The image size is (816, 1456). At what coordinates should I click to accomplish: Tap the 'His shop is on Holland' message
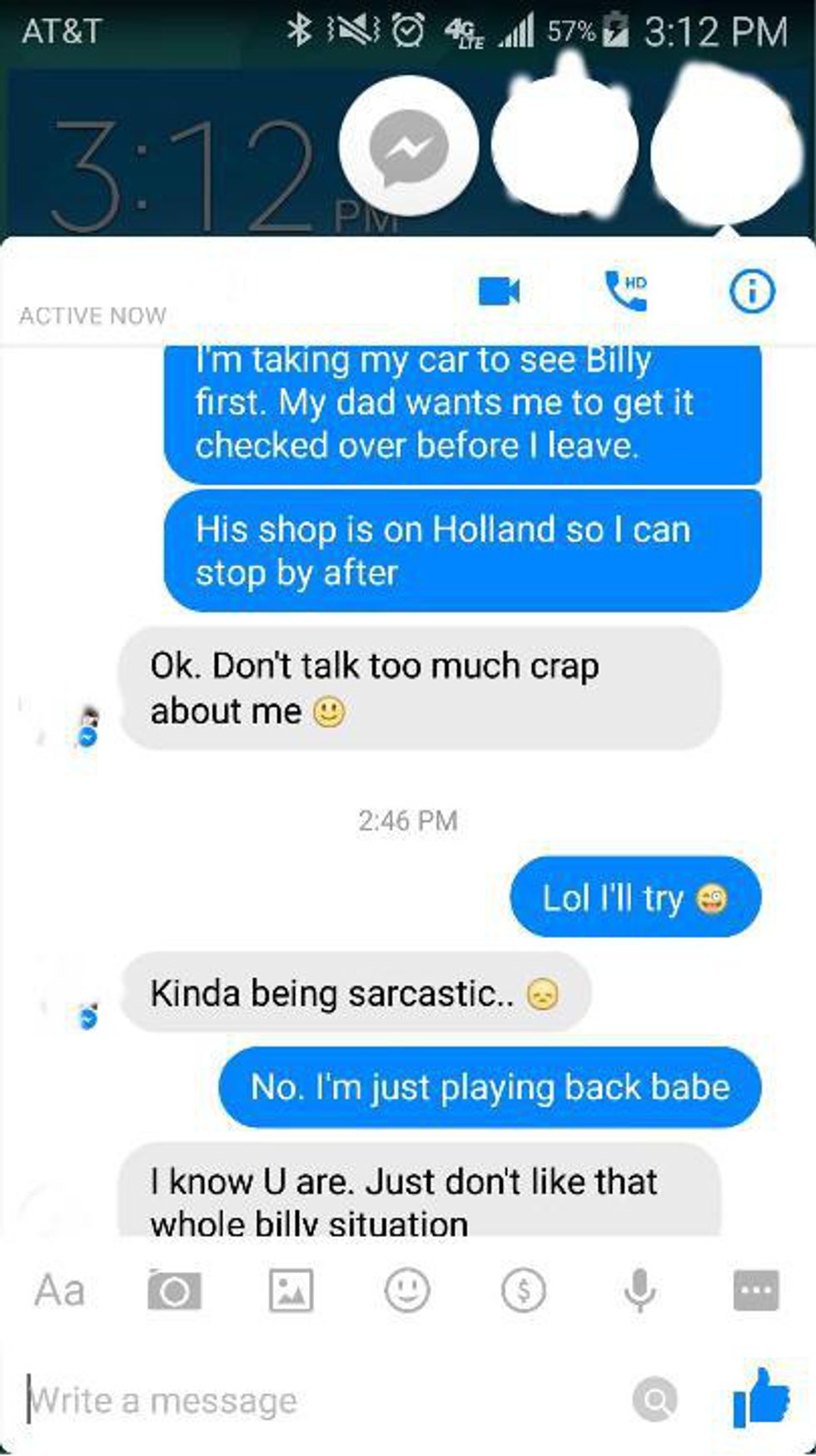pyautogui.click(x=463, y=550)
